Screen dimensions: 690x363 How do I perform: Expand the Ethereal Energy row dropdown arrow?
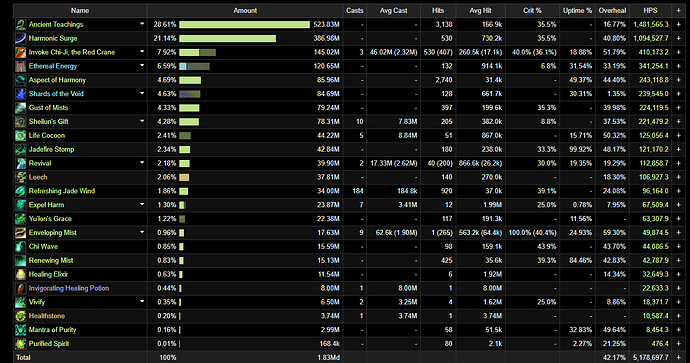click(142, 66)
